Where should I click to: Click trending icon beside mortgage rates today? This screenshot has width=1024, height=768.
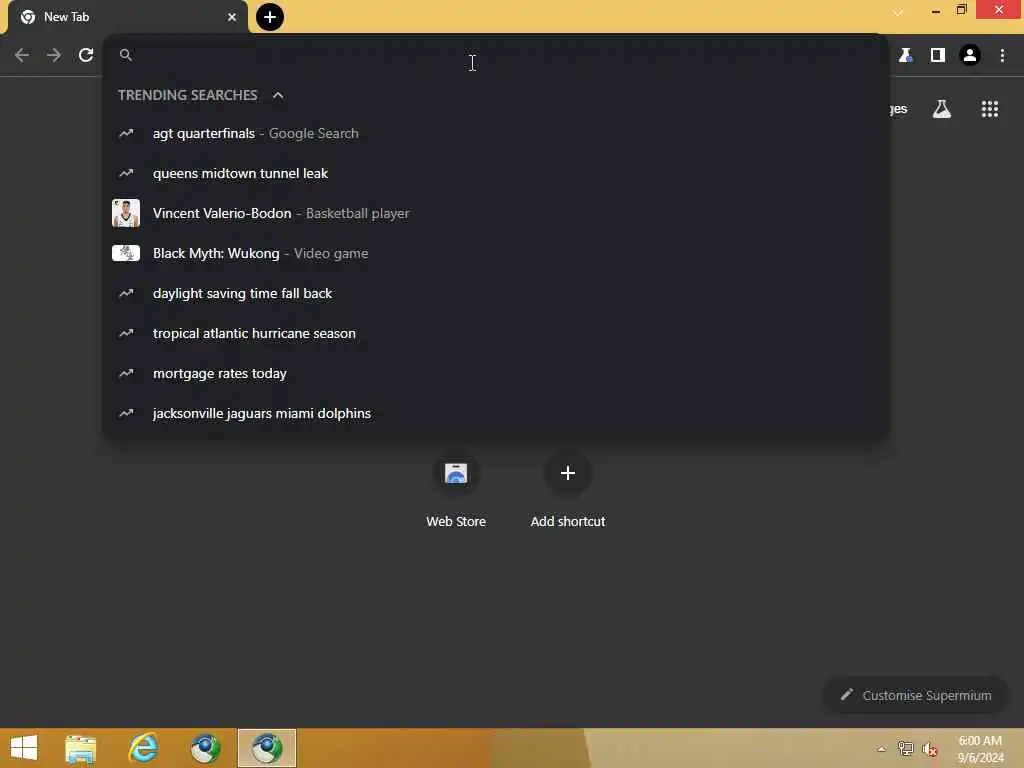[x=126, y=374]
